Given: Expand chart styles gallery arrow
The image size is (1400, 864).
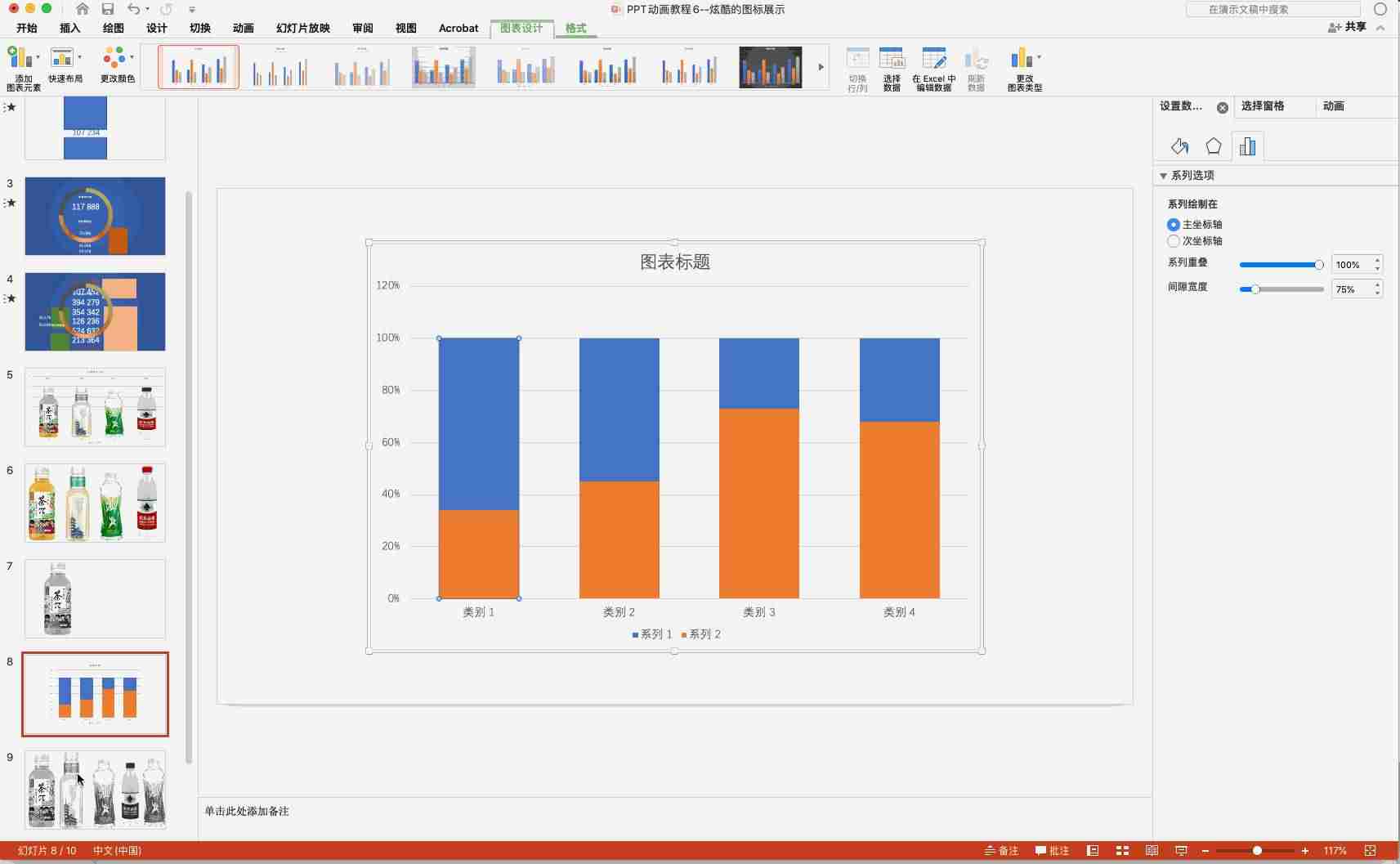Looking at the screenshot, I should [821, 67].
